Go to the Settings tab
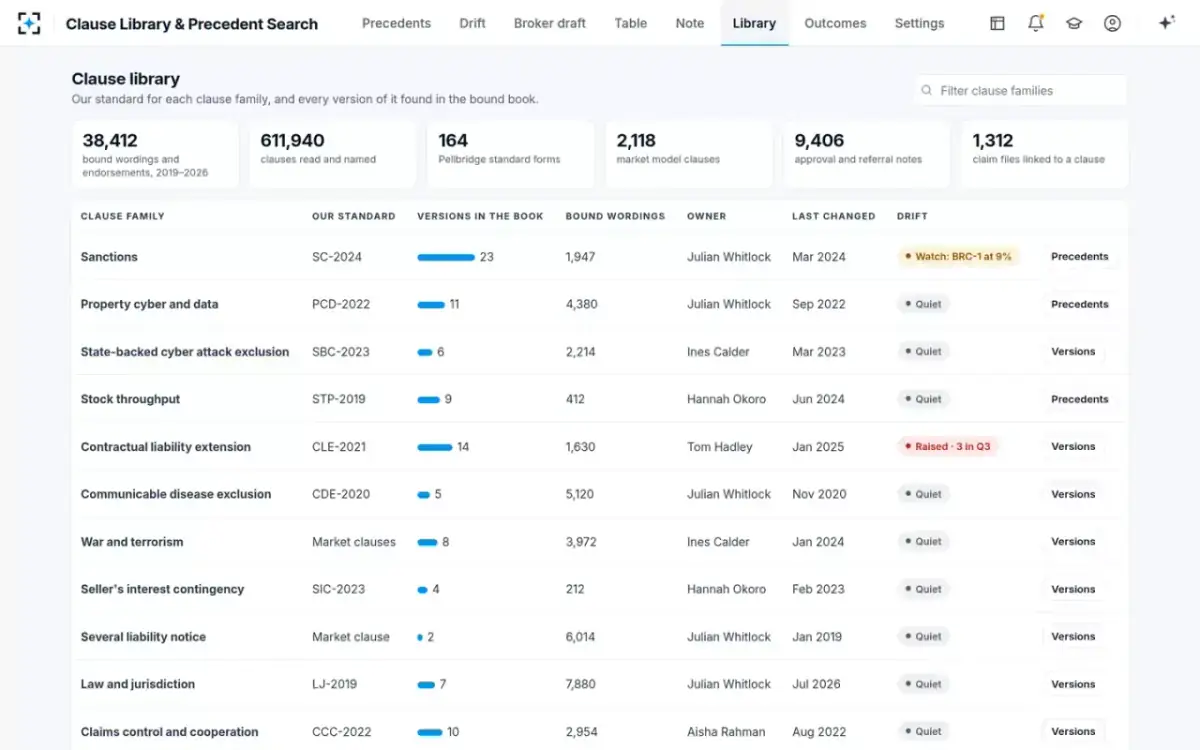The image size is (1200, 750). point(919,23)
